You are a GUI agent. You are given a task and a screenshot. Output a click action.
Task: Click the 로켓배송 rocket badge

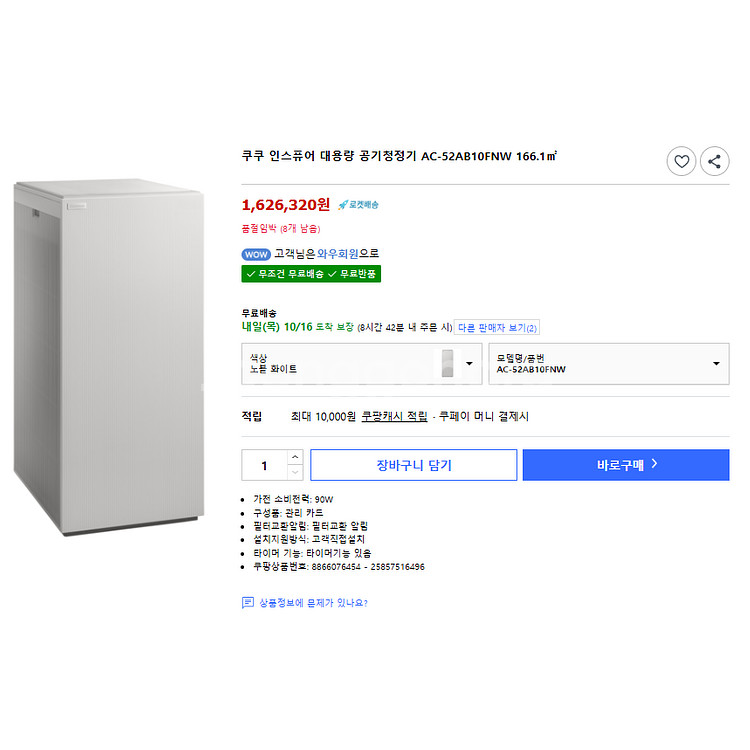click(359, 205)
